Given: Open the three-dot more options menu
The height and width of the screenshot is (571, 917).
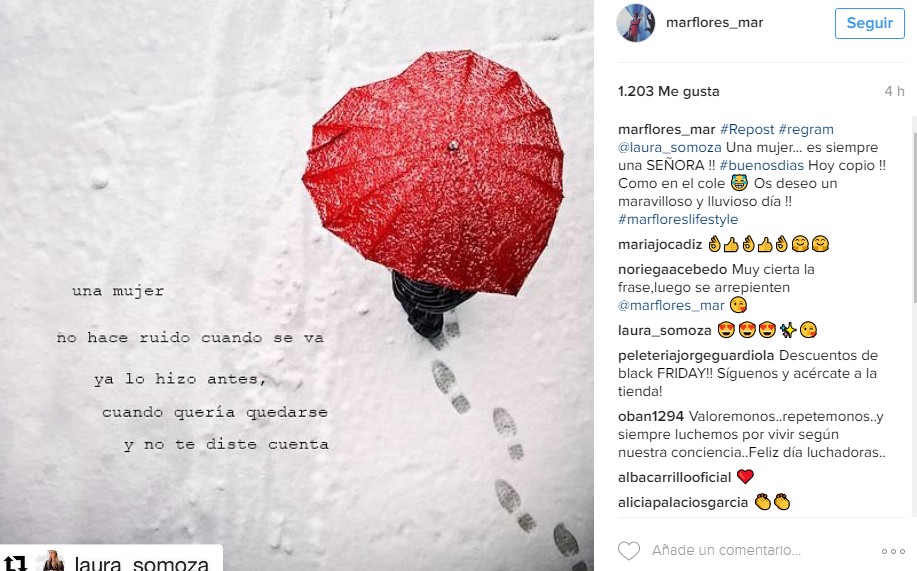Looking at the screenshot, I should click(x=893, y=551).
